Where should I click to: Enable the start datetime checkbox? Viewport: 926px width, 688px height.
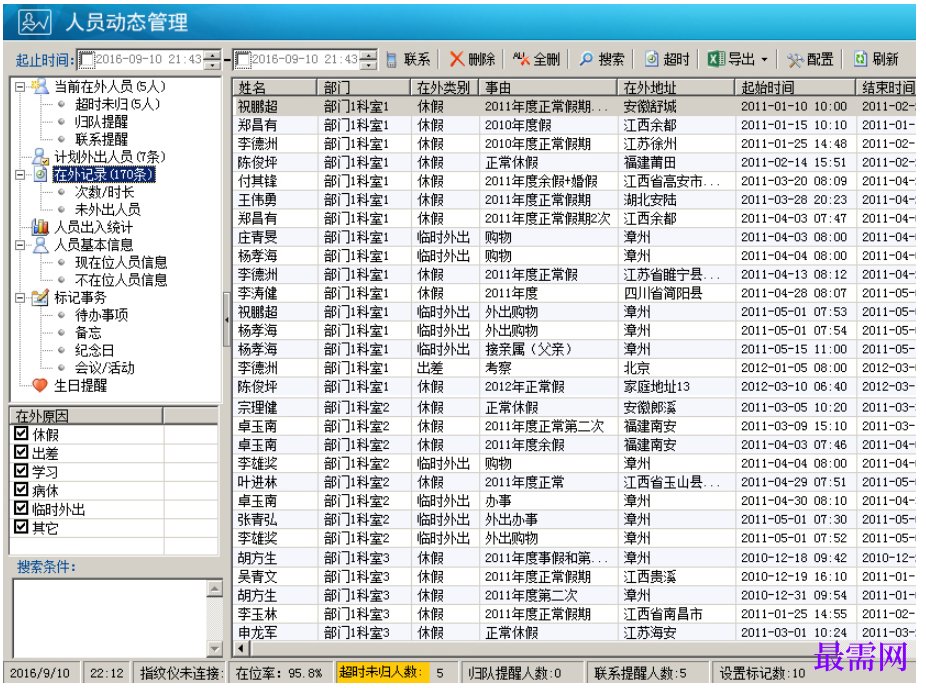pos(87,59)
